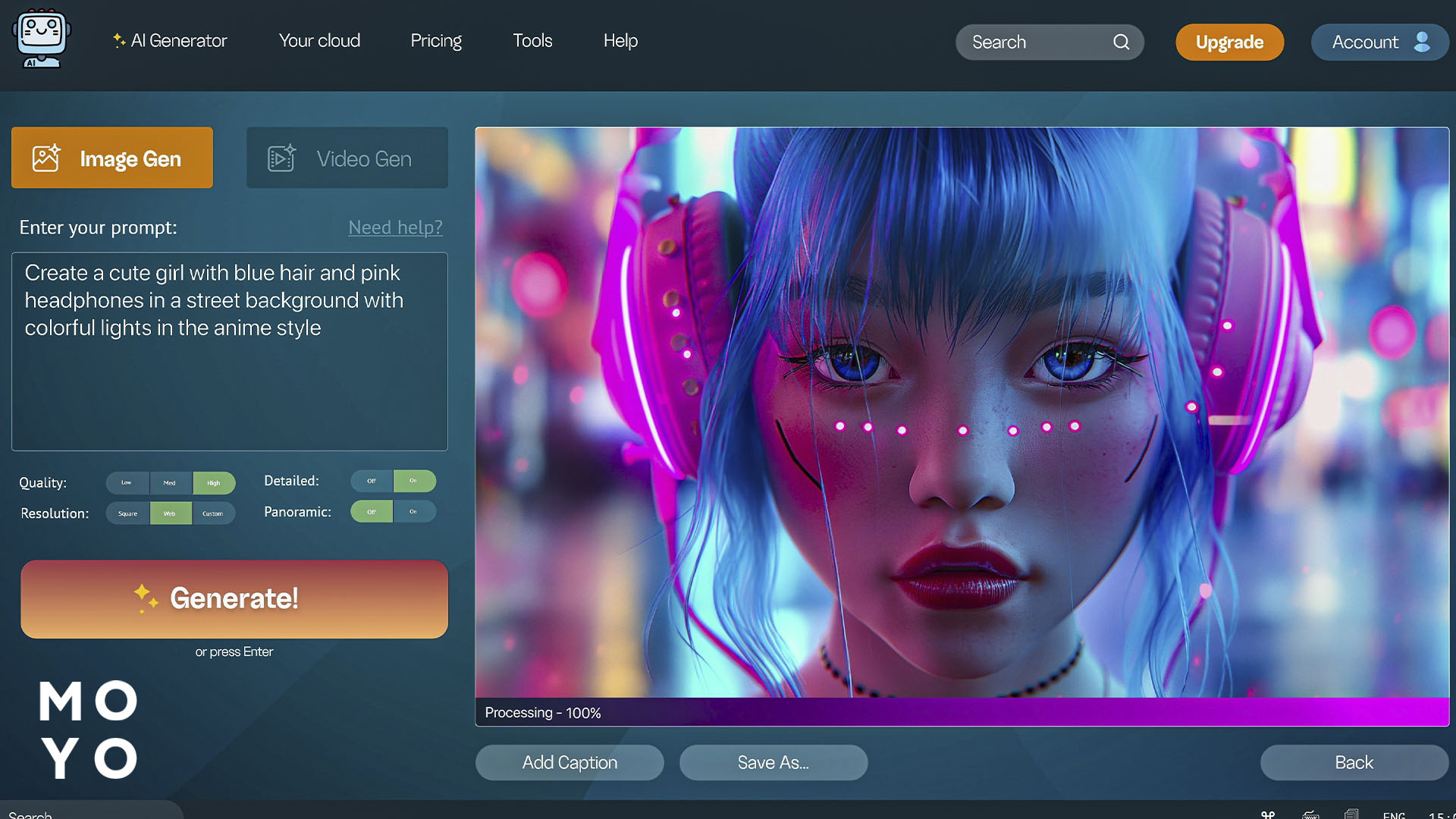
Task: Click the Video Gen panel icon
Action: [281, 158]
